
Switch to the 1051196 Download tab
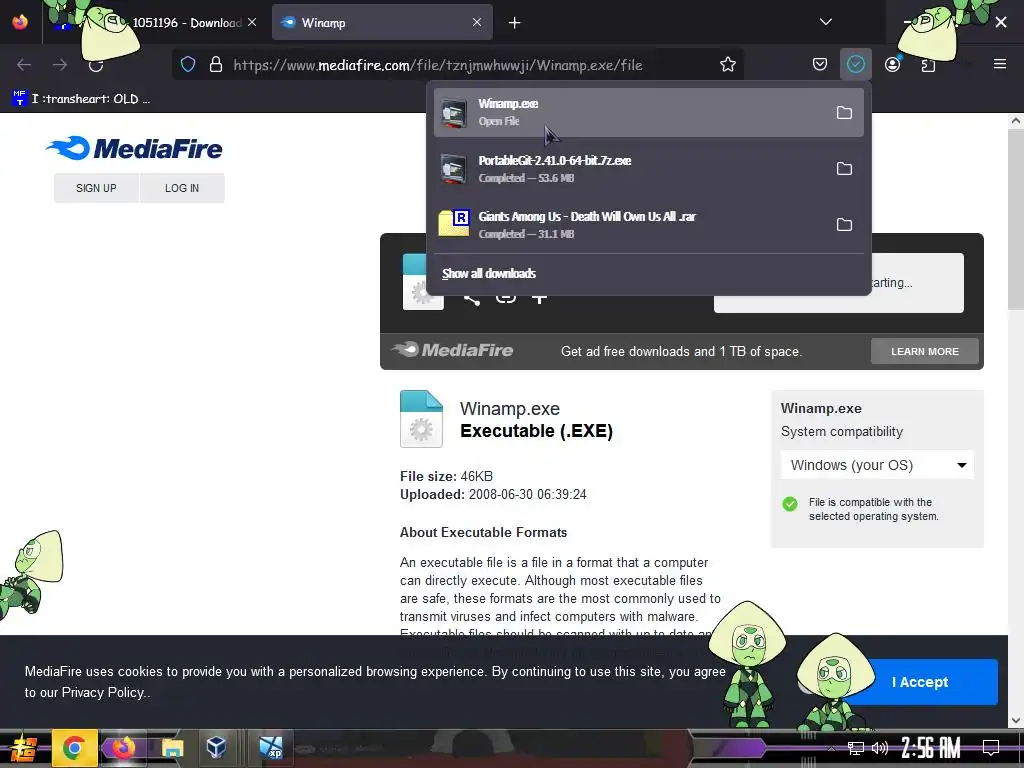[157, 22]
